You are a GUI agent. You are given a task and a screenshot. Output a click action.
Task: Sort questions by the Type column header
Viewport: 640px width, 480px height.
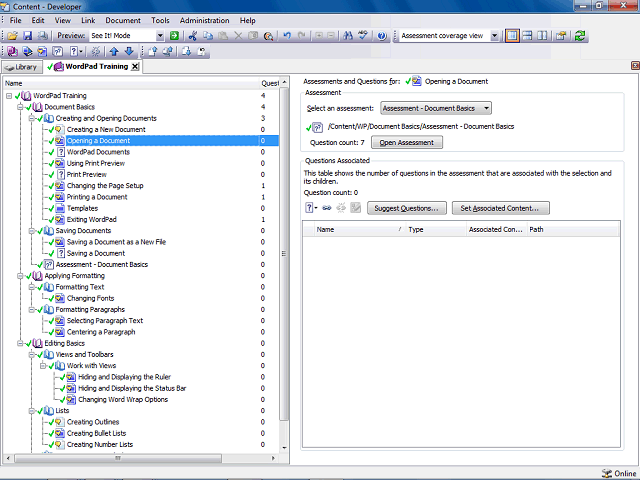tap(436, 230)
